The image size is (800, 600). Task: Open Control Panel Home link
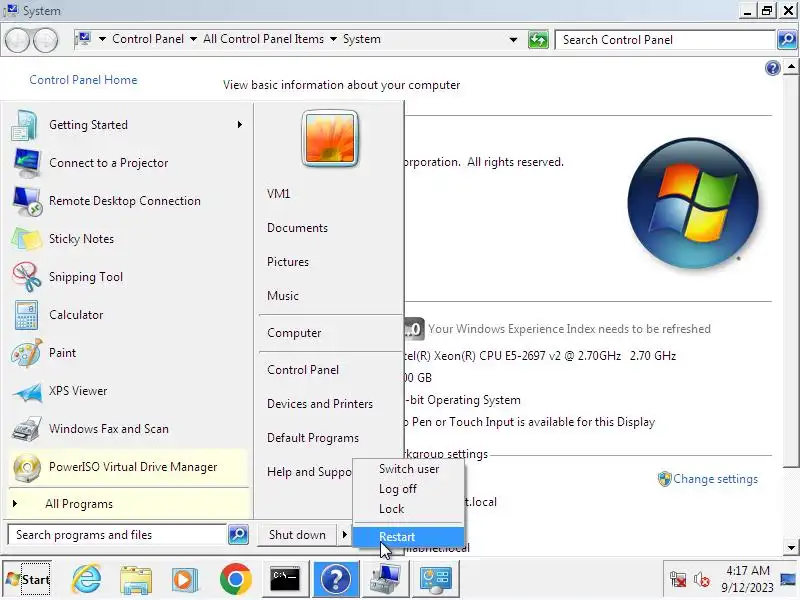(83, 80)
